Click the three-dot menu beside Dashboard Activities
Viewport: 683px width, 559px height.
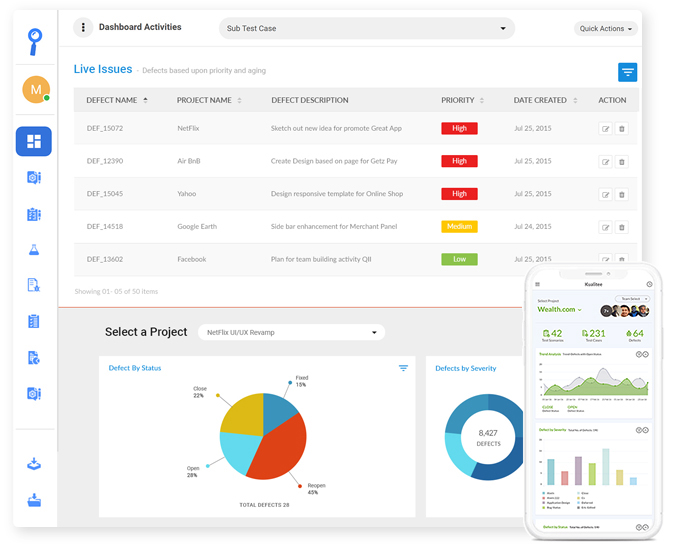(83, 27)
